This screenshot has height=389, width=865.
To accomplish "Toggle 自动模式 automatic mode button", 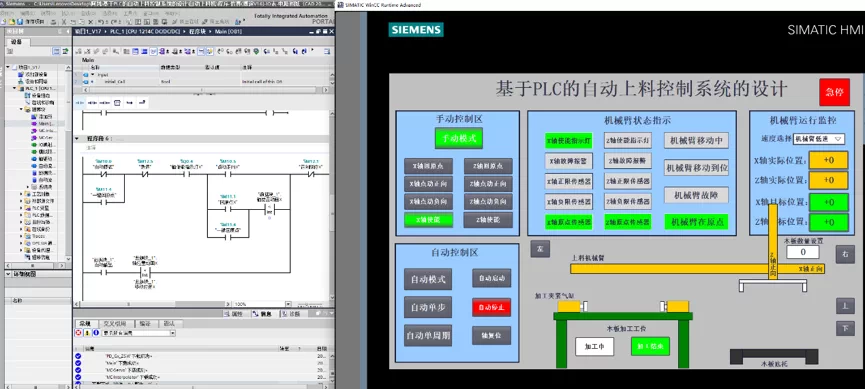I will click(428, 279).
